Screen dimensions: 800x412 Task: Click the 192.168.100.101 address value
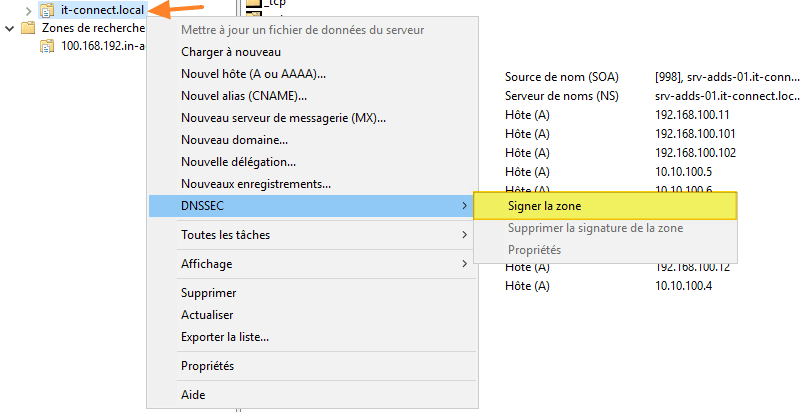[695, 134]
